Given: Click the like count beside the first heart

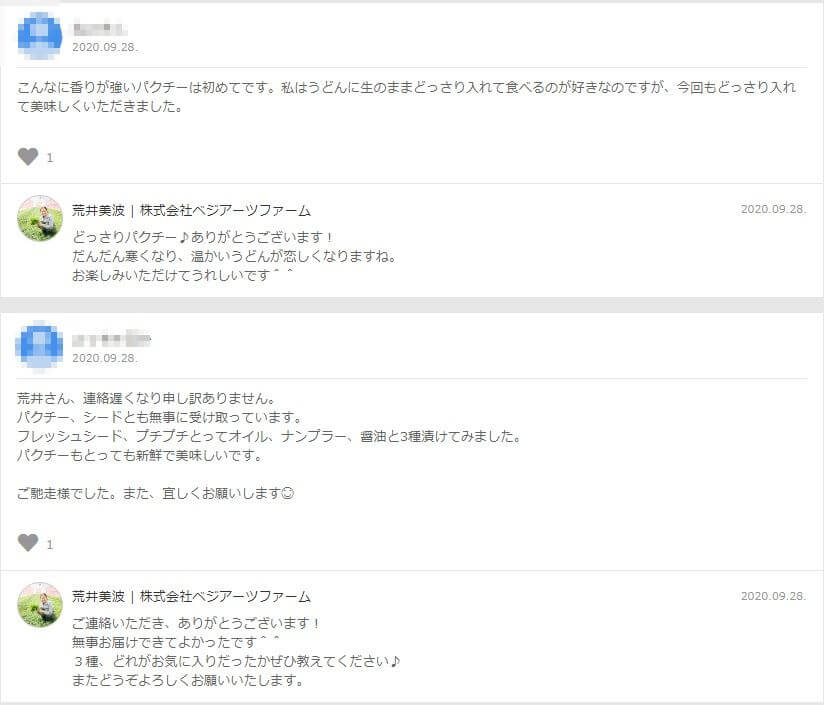Looking at the screenshot, I should [x=50, y=158].
